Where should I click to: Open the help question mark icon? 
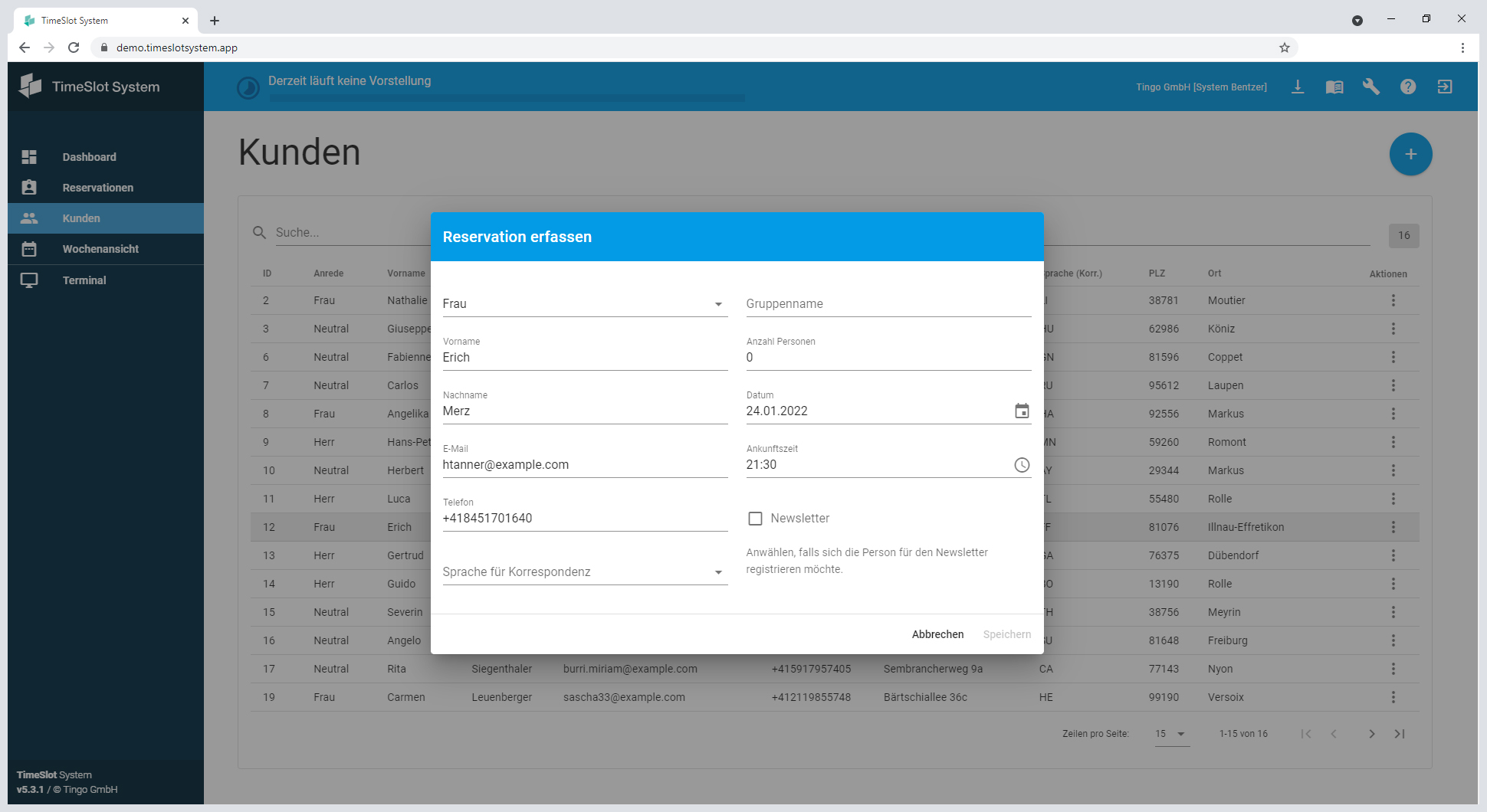point(1408,87)
